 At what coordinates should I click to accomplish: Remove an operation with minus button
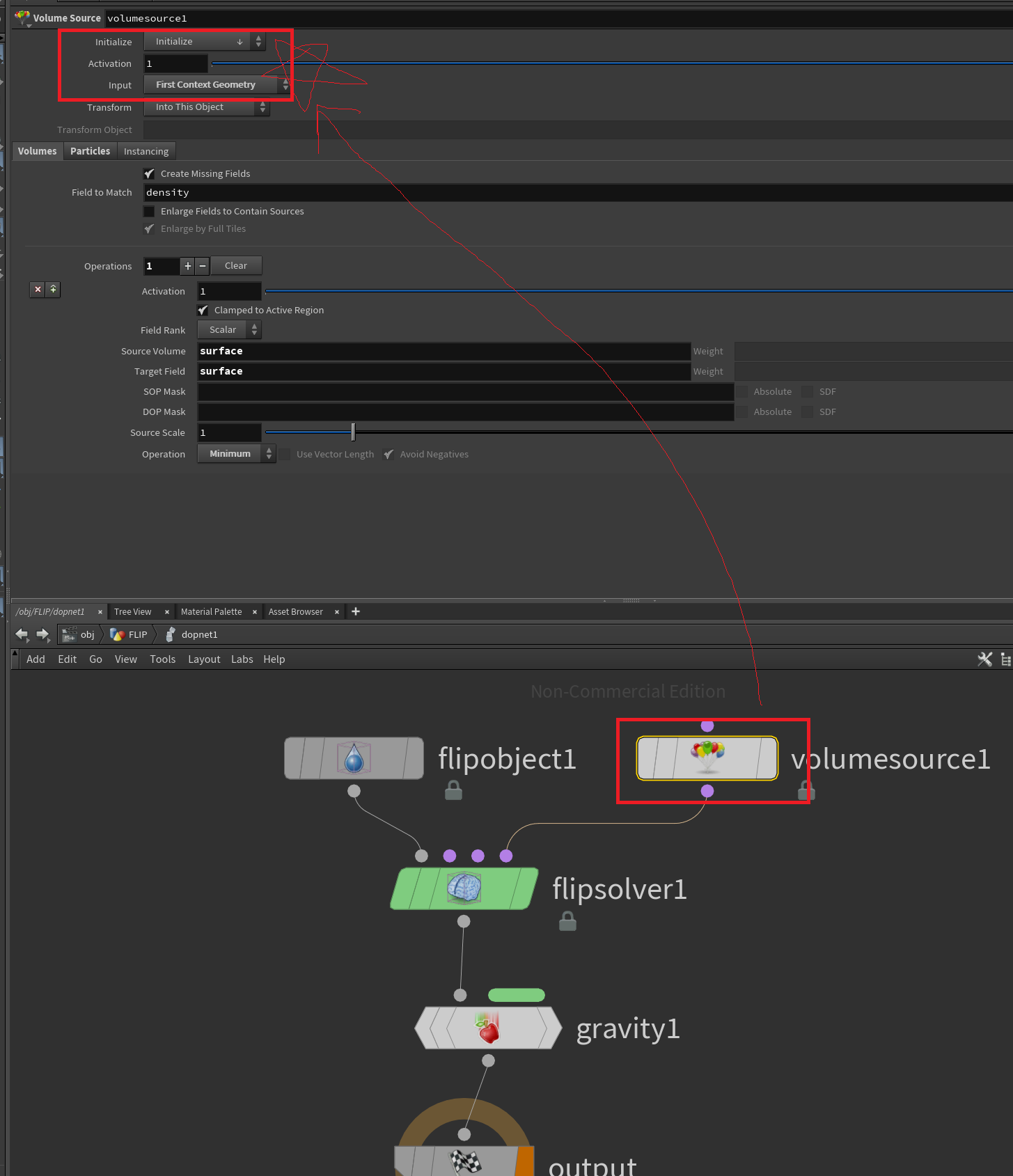coord(203,266)
